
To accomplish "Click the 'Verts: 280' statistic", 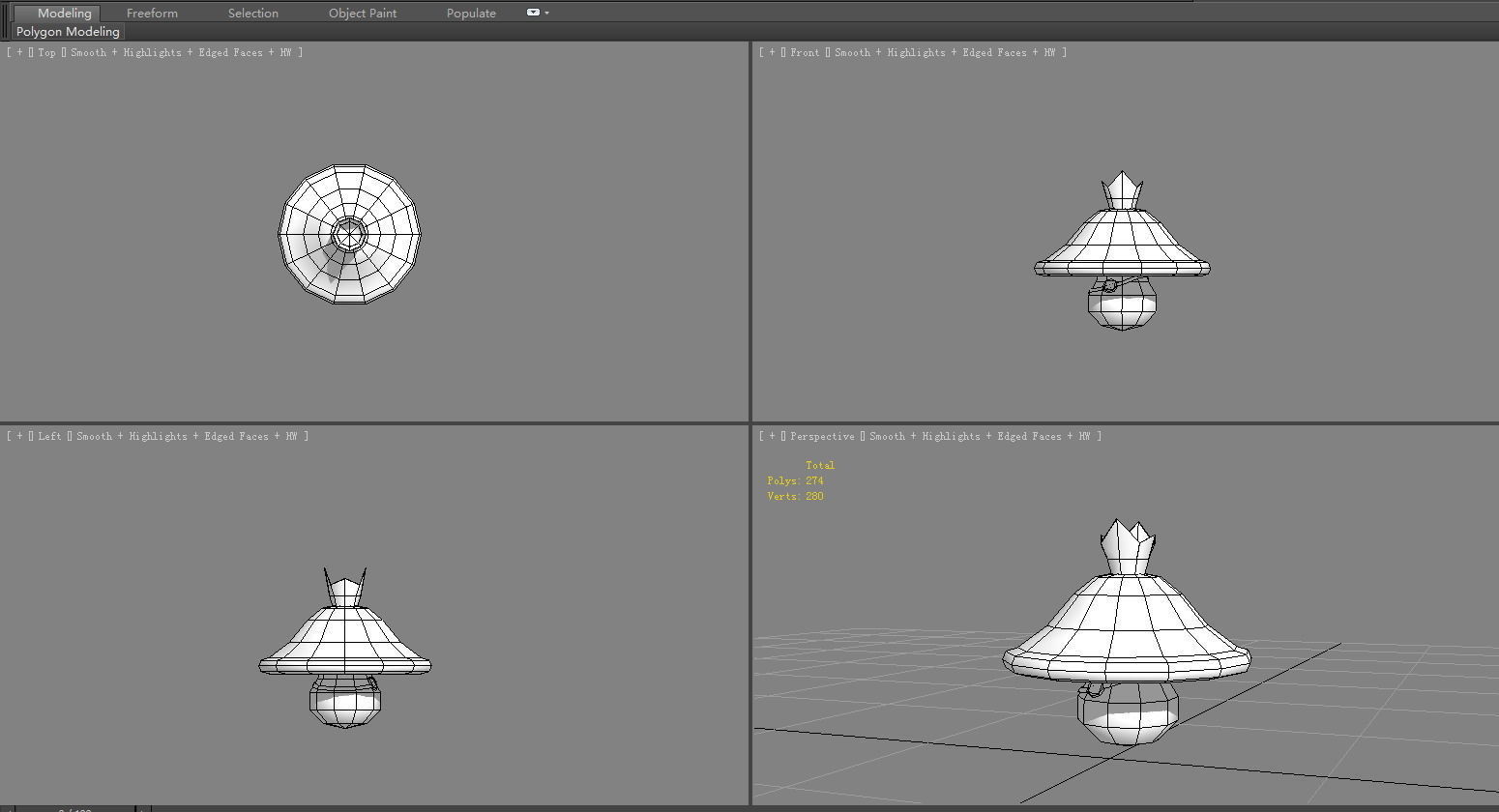I will (x=795, y=496).
